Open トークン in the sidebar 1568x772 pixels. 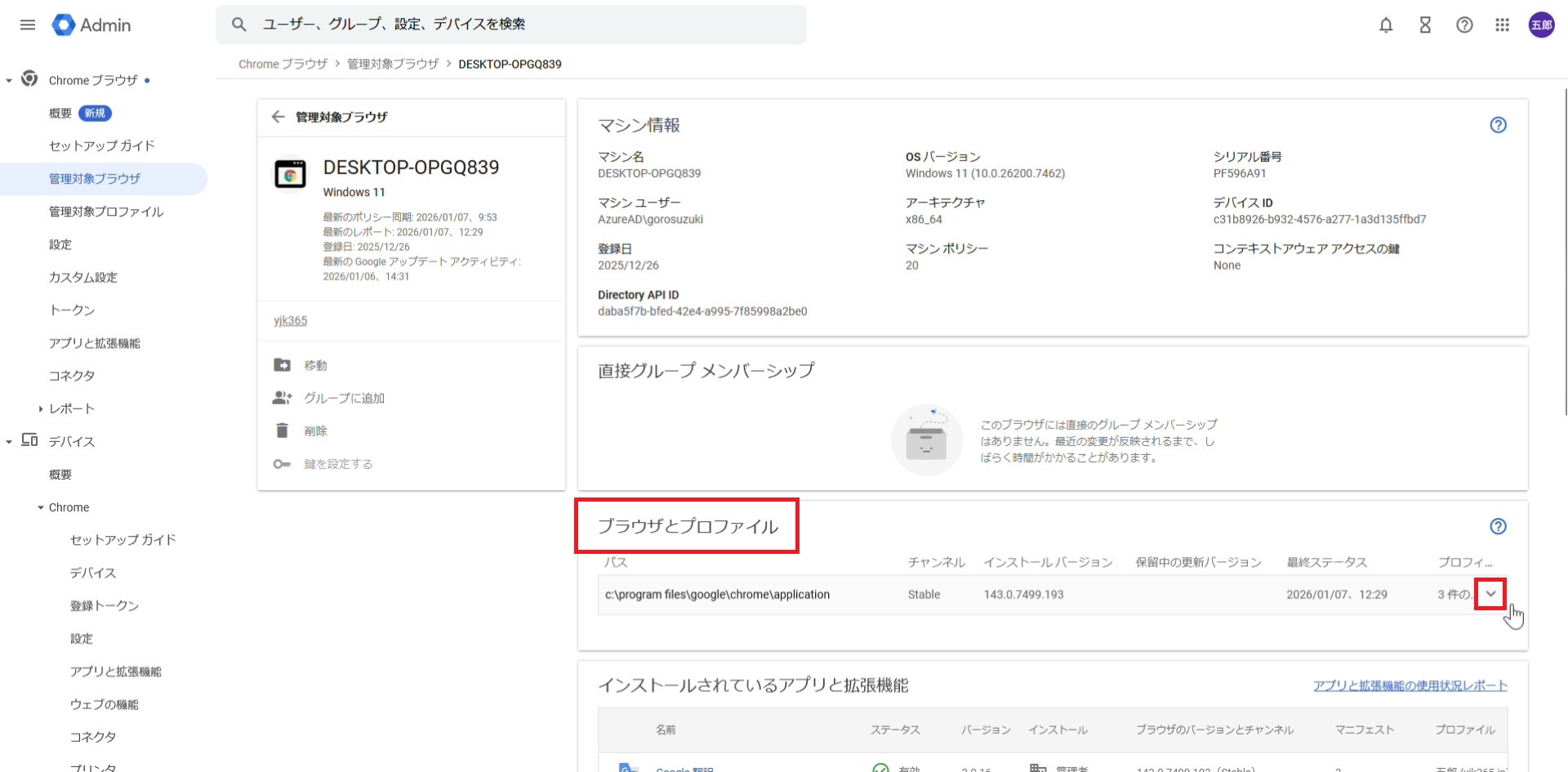(72, 310)
